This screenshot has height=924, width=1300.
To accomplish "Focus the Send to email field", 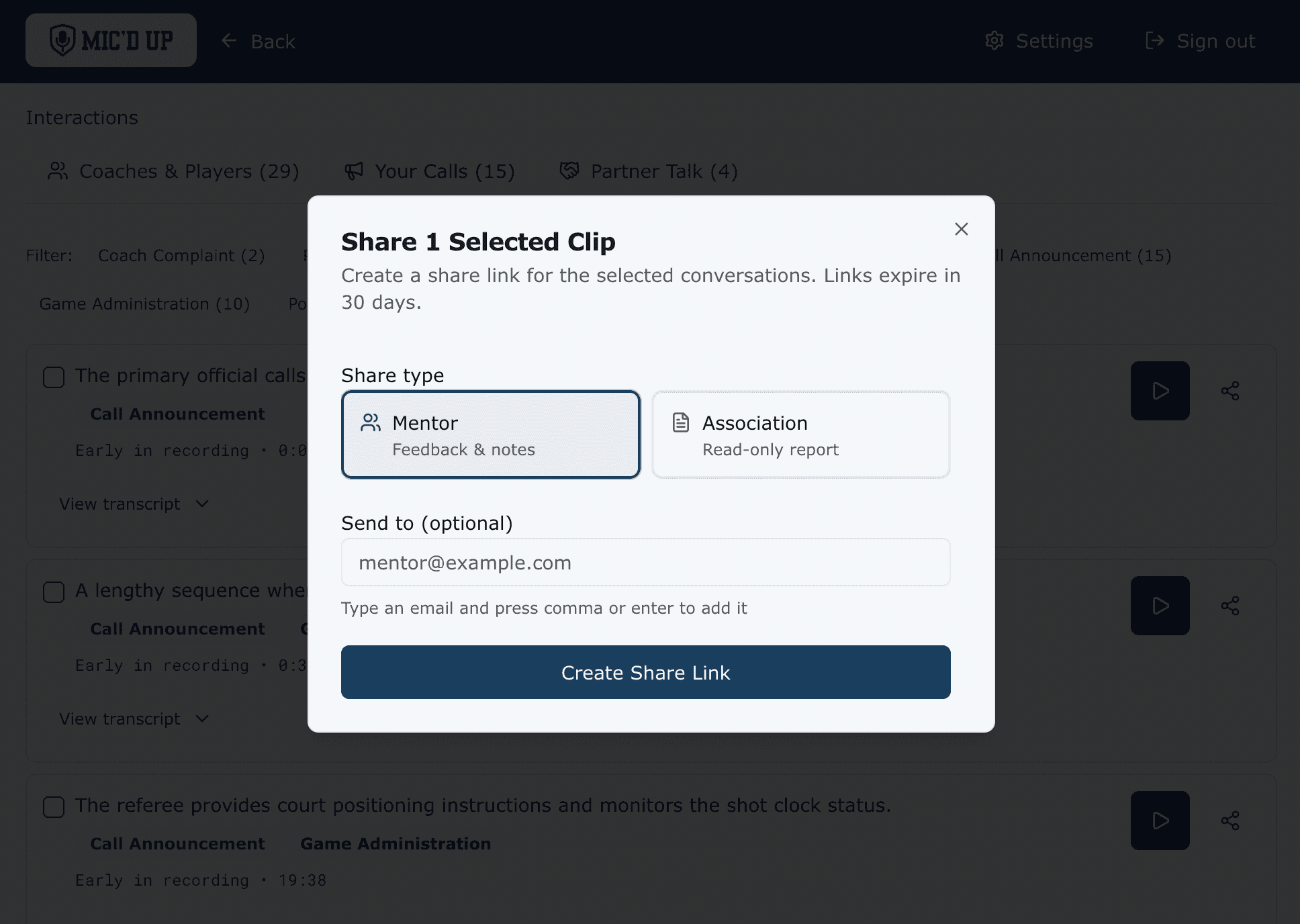I will [x=645, y=562].
